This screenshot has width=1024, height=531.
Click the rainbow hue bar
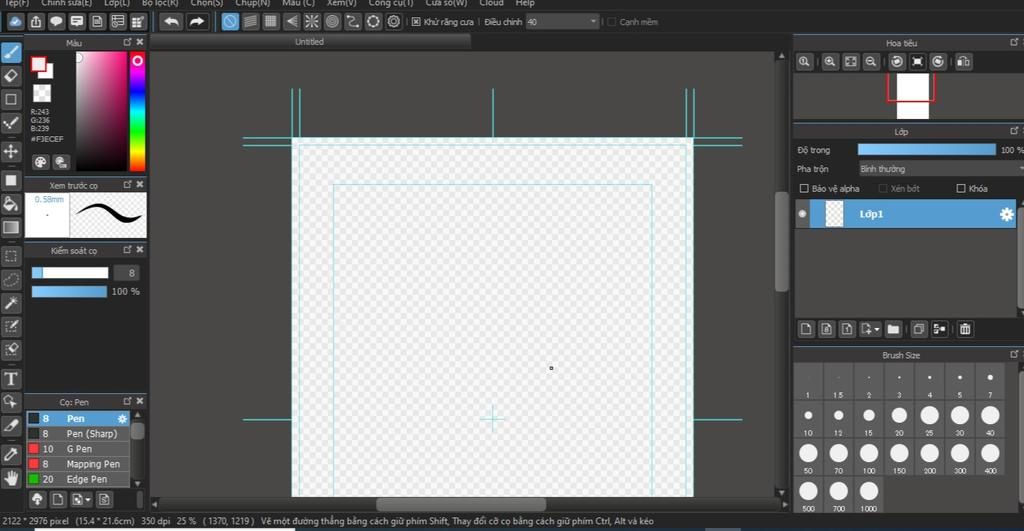[137, 112]
